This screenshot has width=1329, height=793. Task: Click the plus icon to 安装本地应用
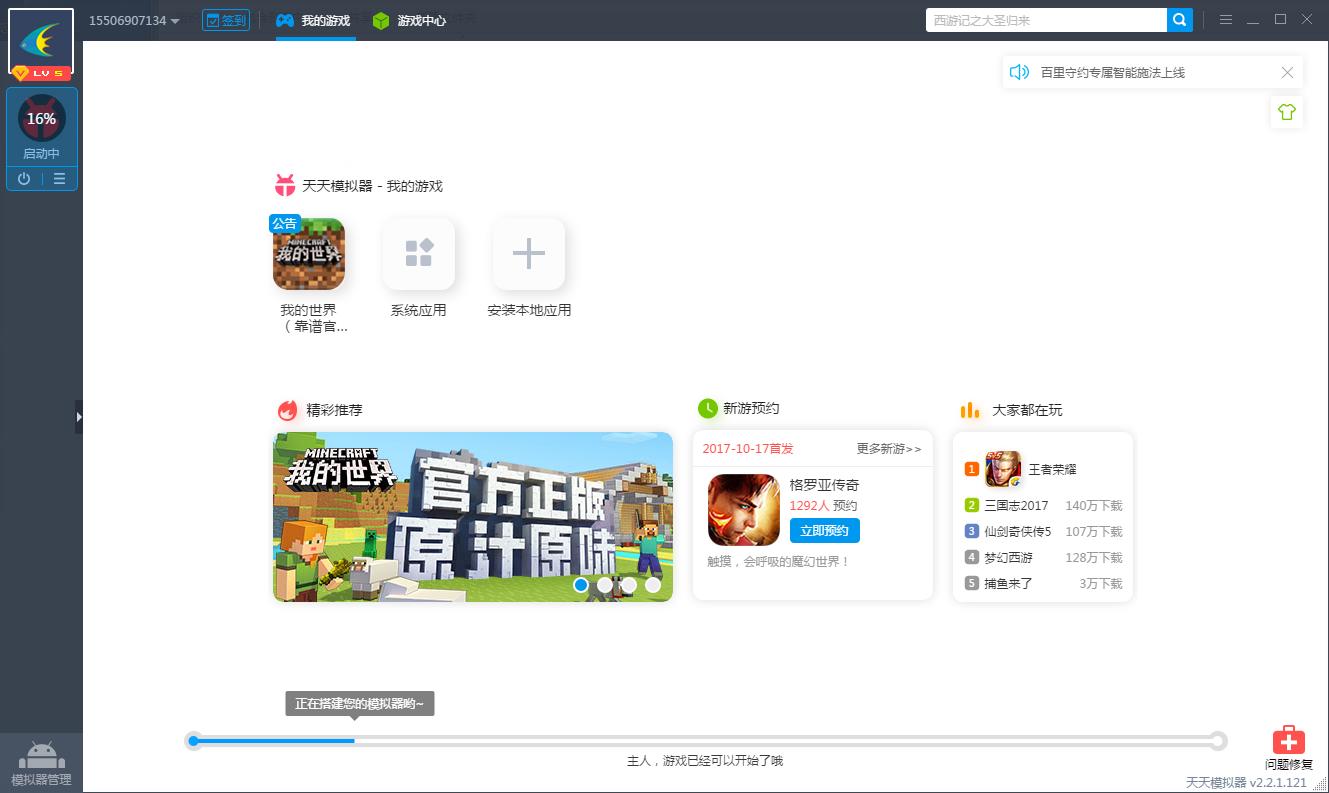tap(528, 254)
